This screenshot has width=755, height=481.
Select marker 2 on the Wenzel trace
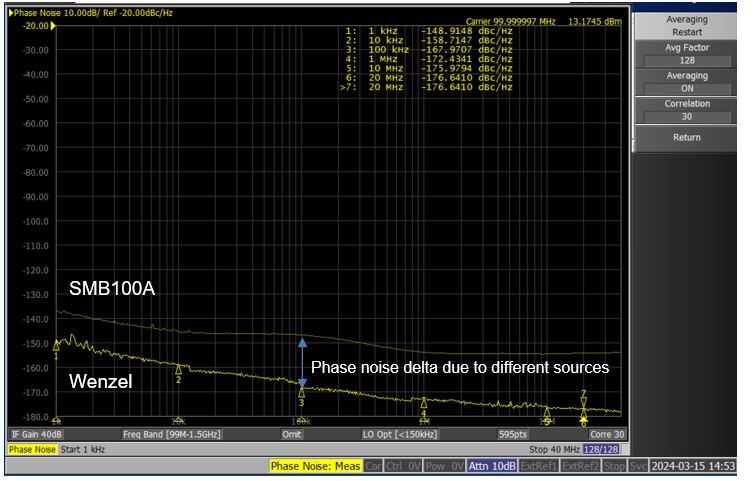[x=178, y=370]
